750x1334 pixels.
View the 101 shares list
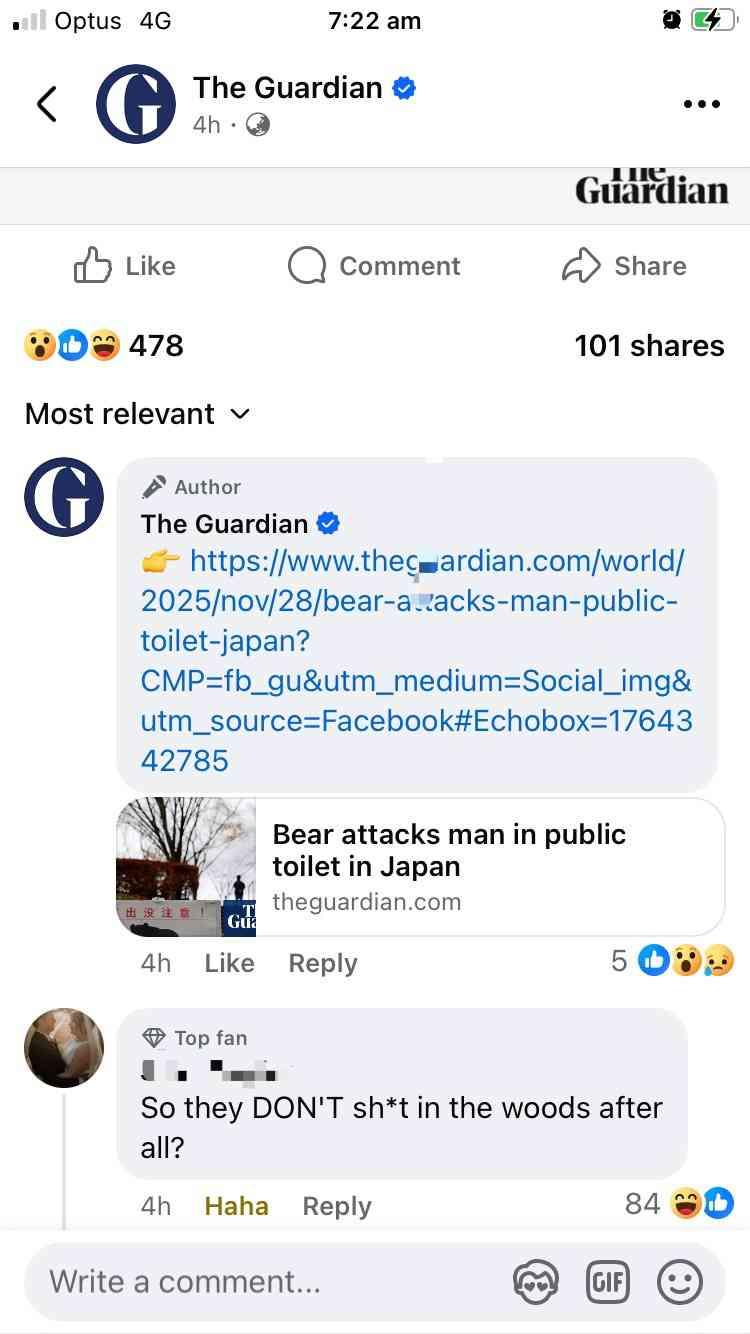pos(649,346)
